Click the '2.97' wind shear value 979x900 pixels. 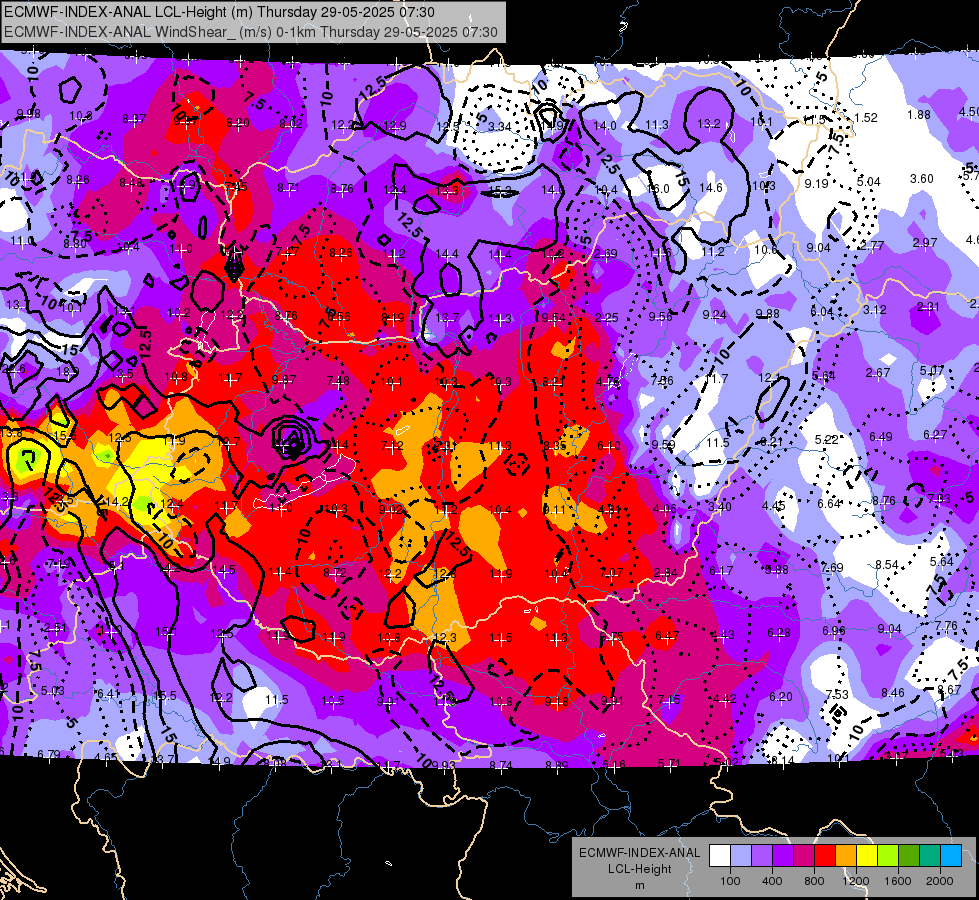[925, 242]
